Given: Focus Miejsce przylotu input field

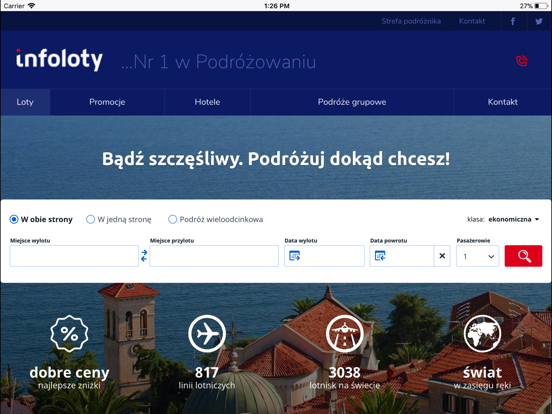Looking at the screenshot, I should coord(214,256).
